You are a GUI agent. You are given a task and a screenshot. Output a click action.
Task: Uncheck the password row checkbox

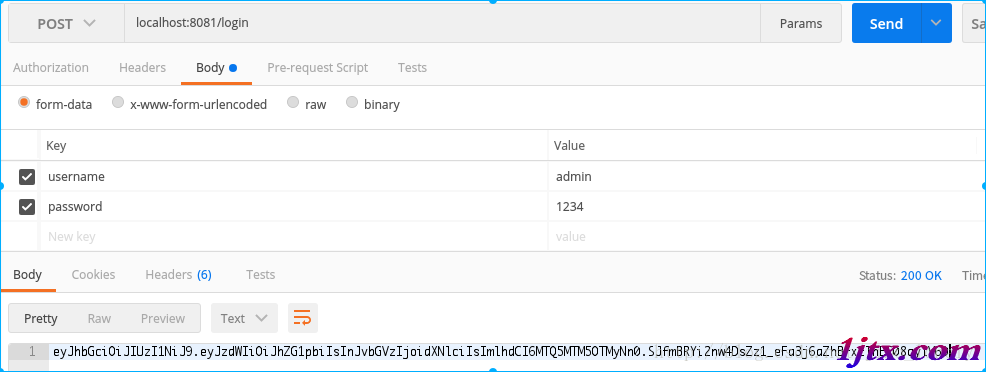[27, 206]
